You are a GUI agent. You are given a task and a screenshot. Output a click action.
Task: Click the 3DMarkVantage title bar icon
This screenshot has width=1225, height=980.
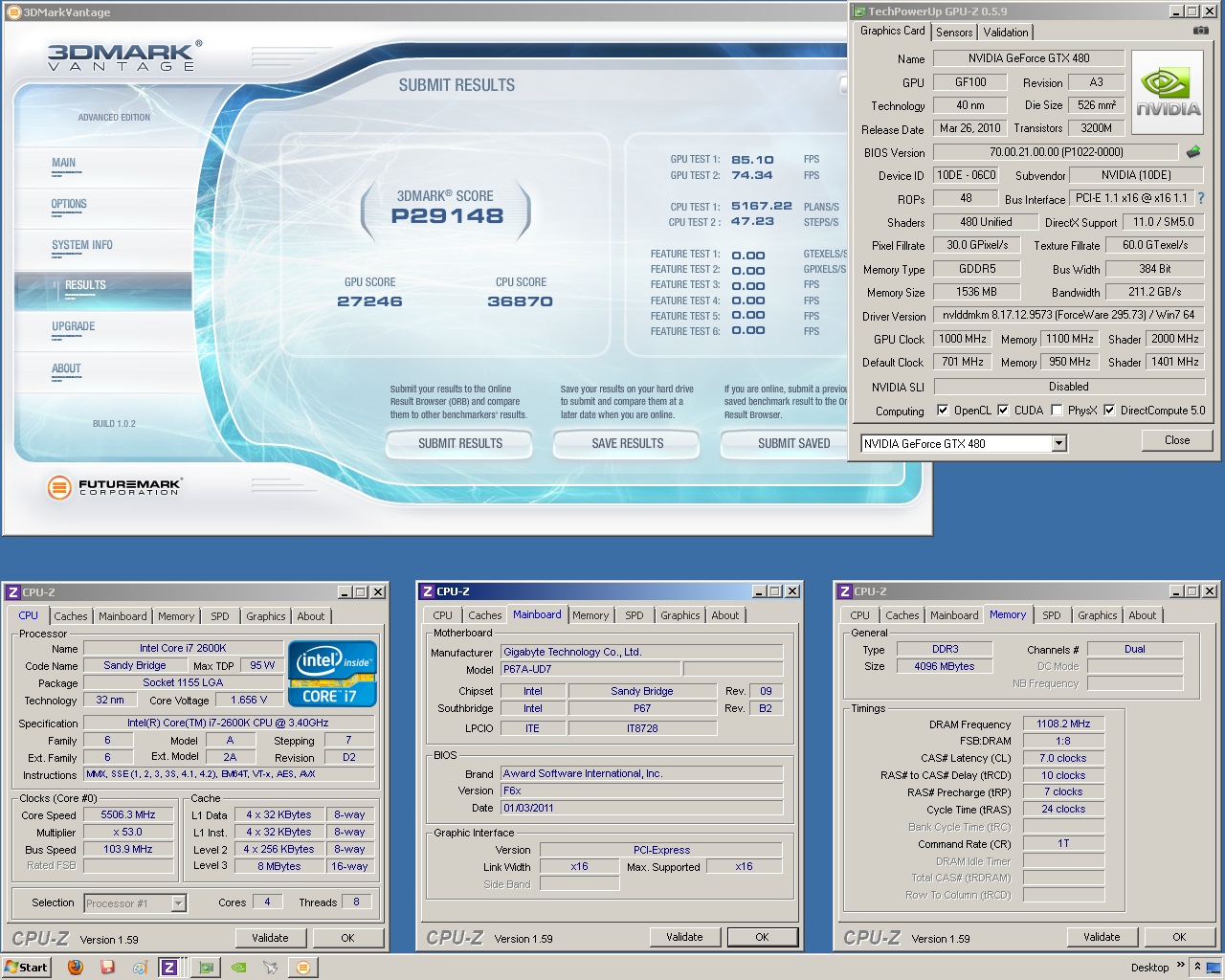coord(13,12)
